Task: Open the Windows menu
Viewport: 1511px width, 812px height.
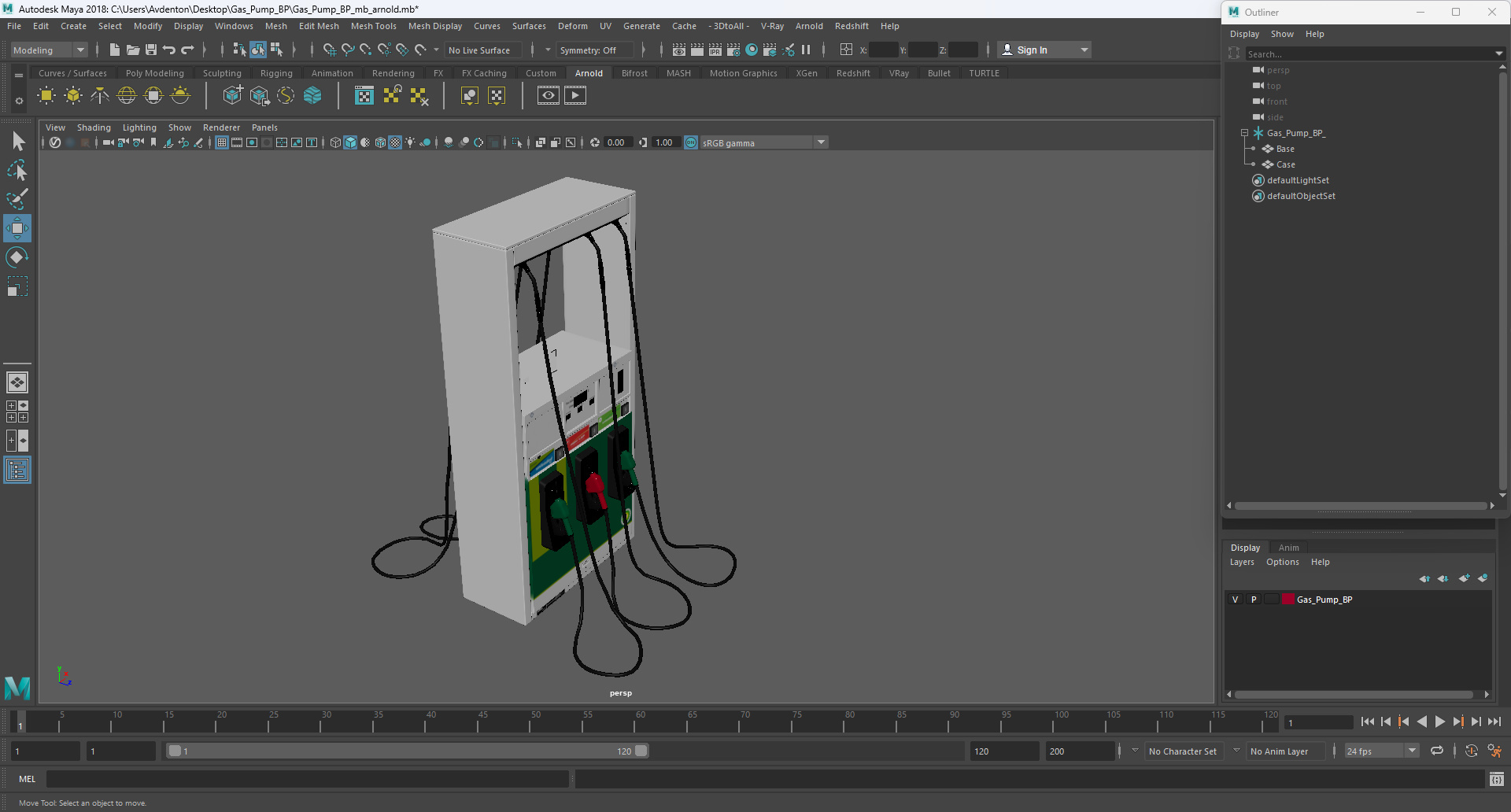Action: (x=234, y=26)
